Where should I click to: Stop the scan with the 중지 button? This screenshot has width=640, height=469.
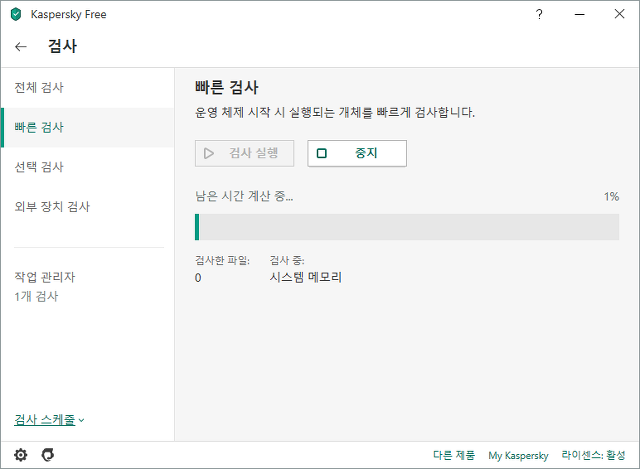tap(357, 153)
